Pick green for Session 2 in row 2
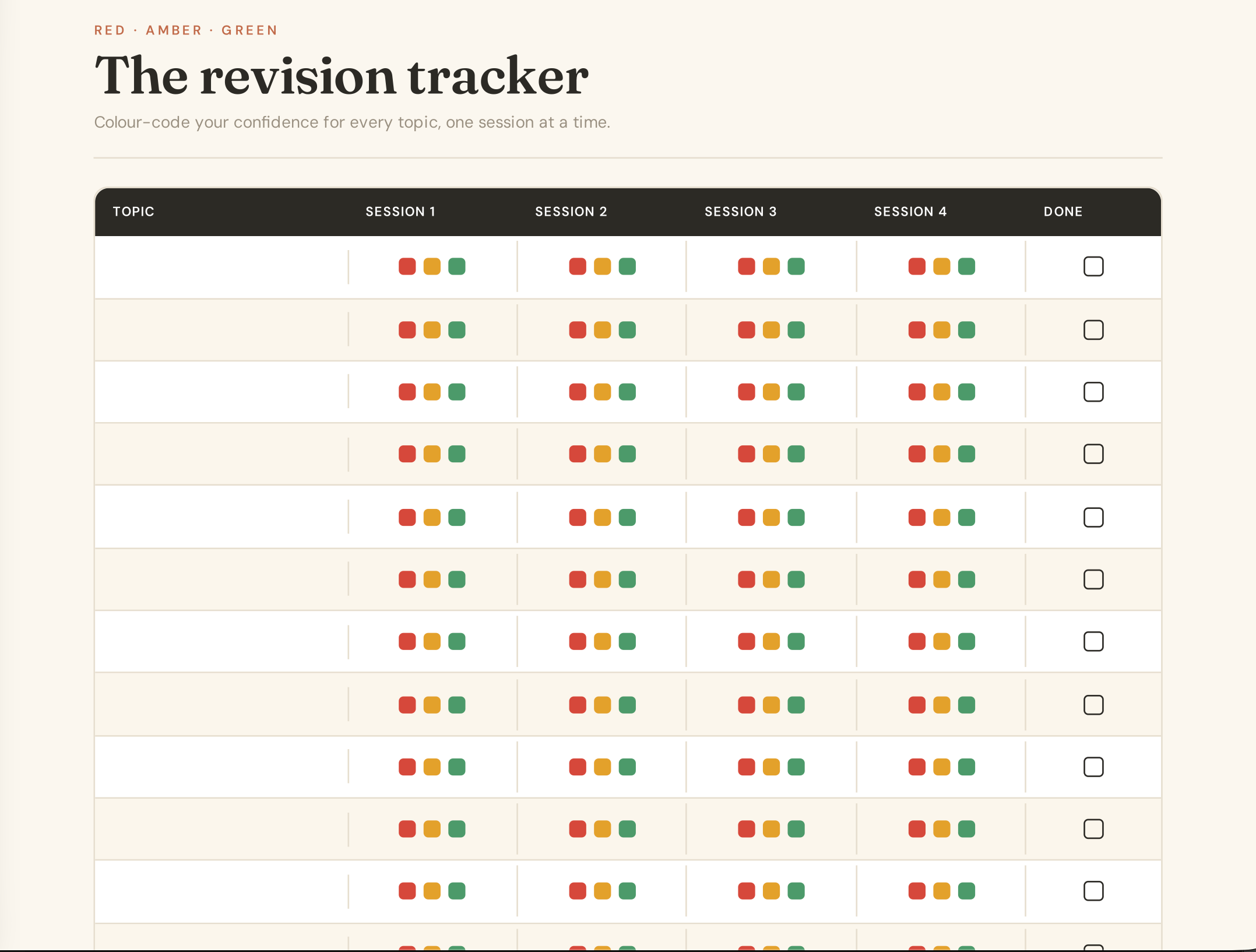This screenshot has height=952, width=1256. [x=627, y=330]
